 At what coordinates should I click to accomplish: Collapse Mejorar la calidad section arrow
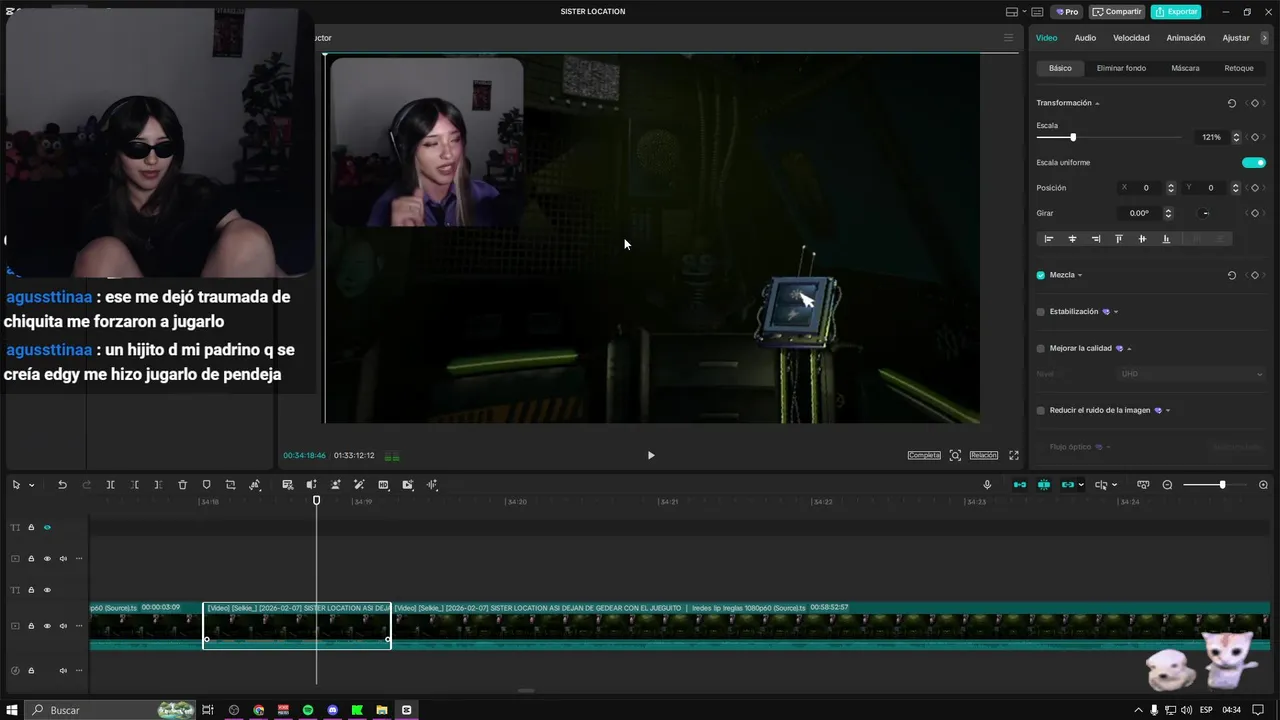[x=1129, y=349]
